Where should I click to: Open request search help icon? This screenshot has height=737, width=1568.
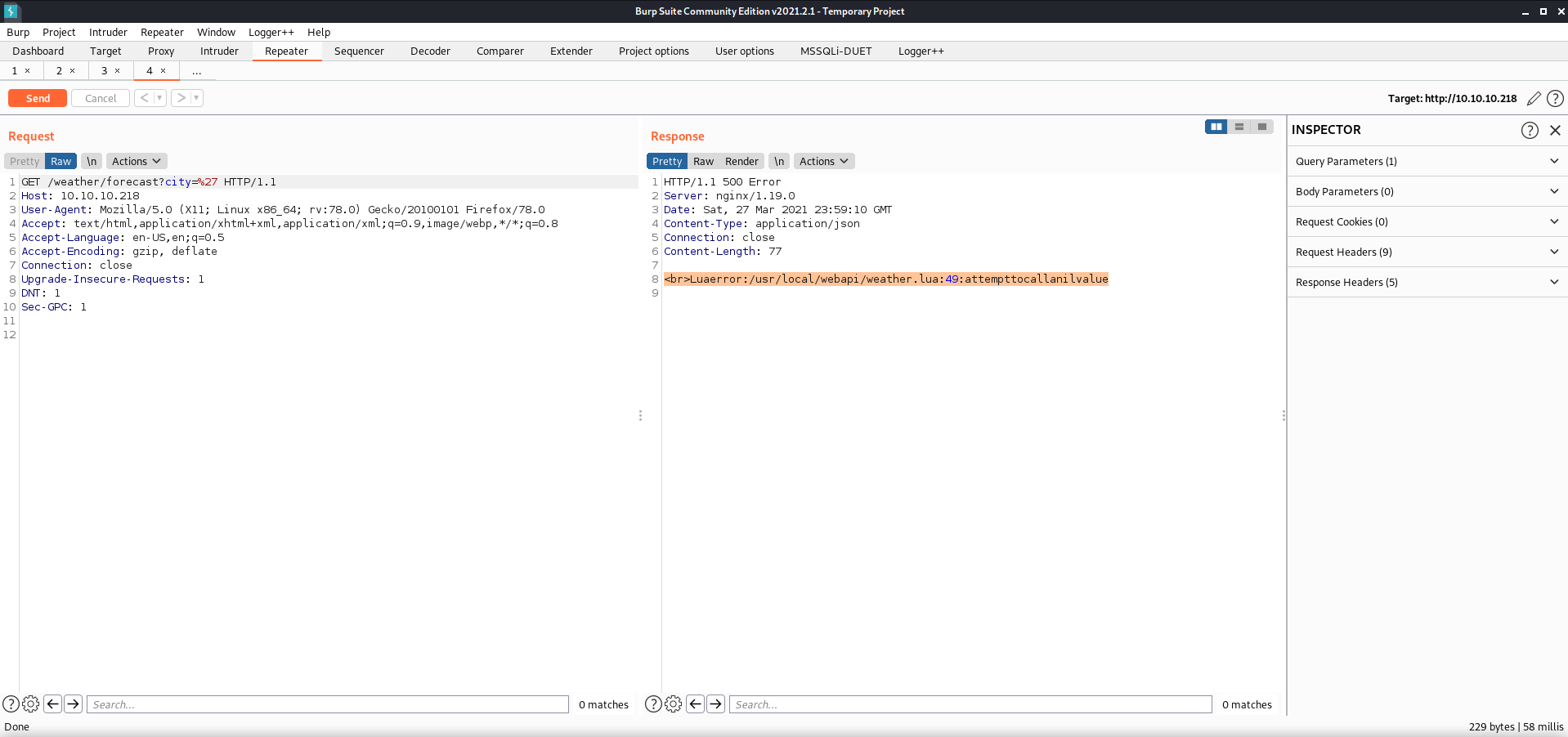[11, 703]
